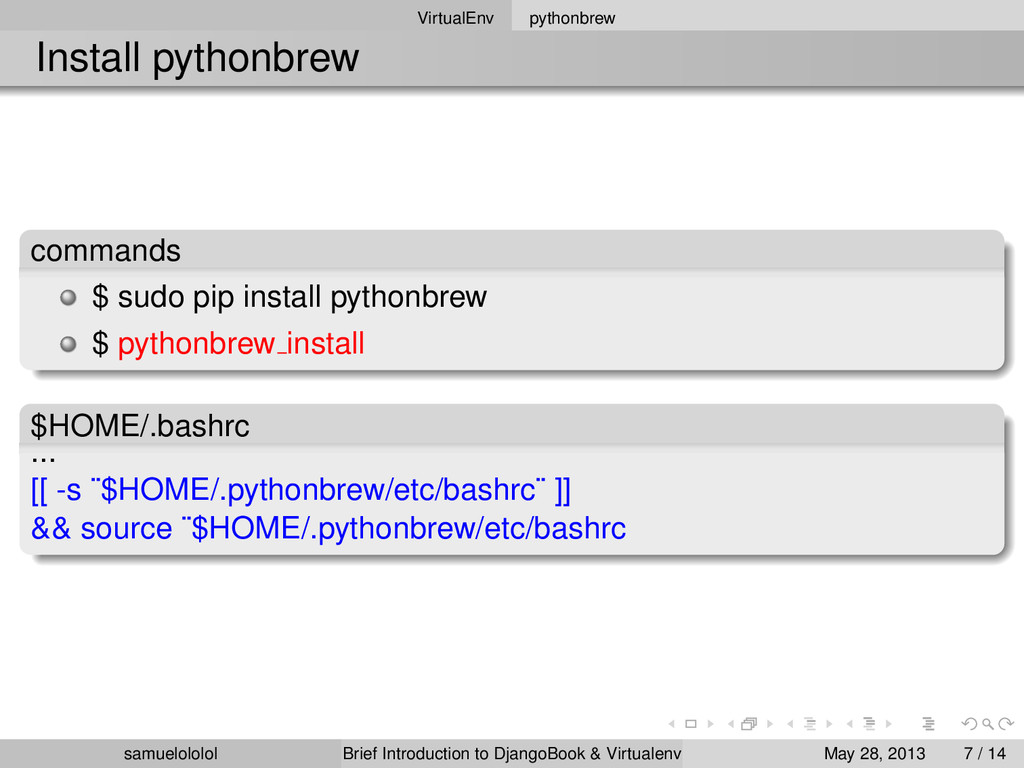Jump to next frame arrow
This screenshot has width=1024, height=768.
click(x=770, y=724)
